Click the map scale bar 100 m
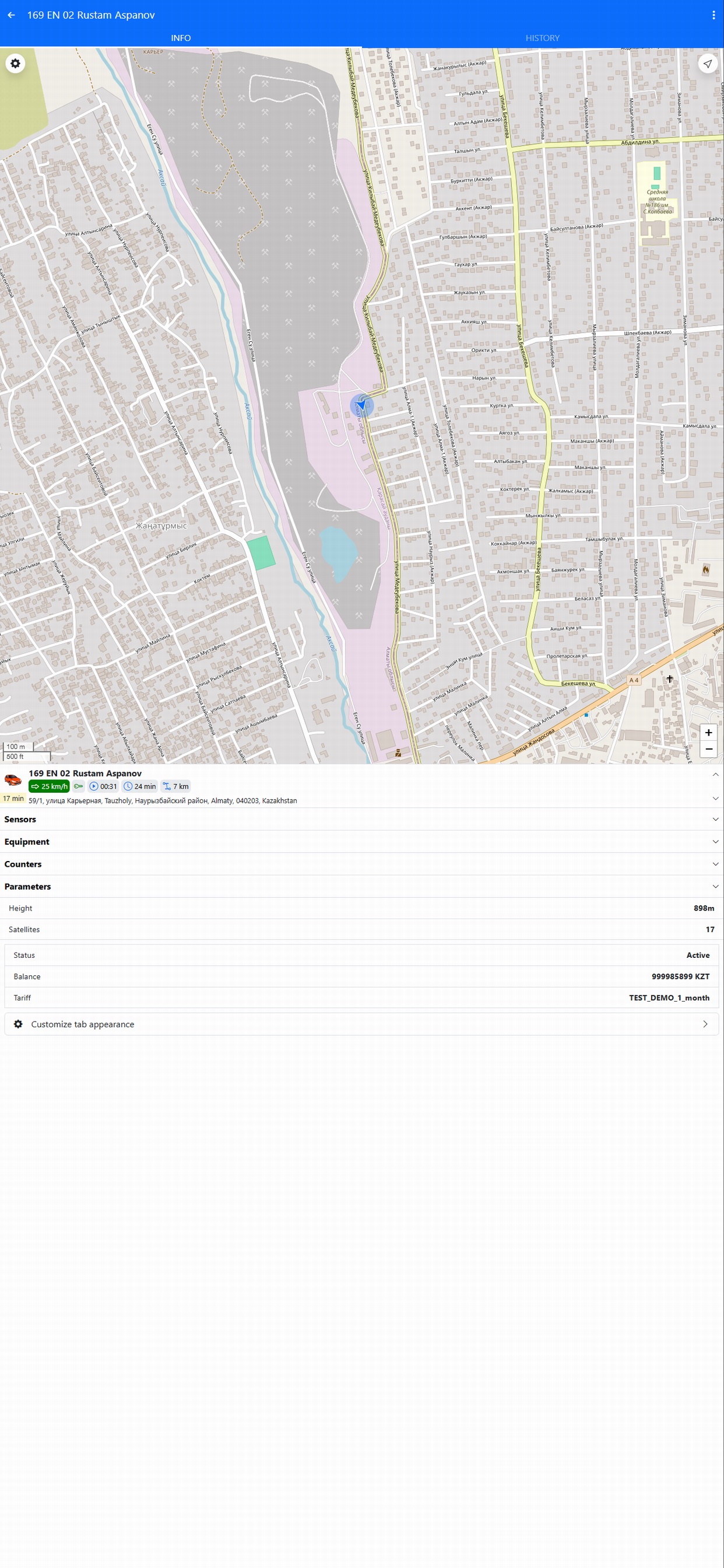 (x=18, y=747)
